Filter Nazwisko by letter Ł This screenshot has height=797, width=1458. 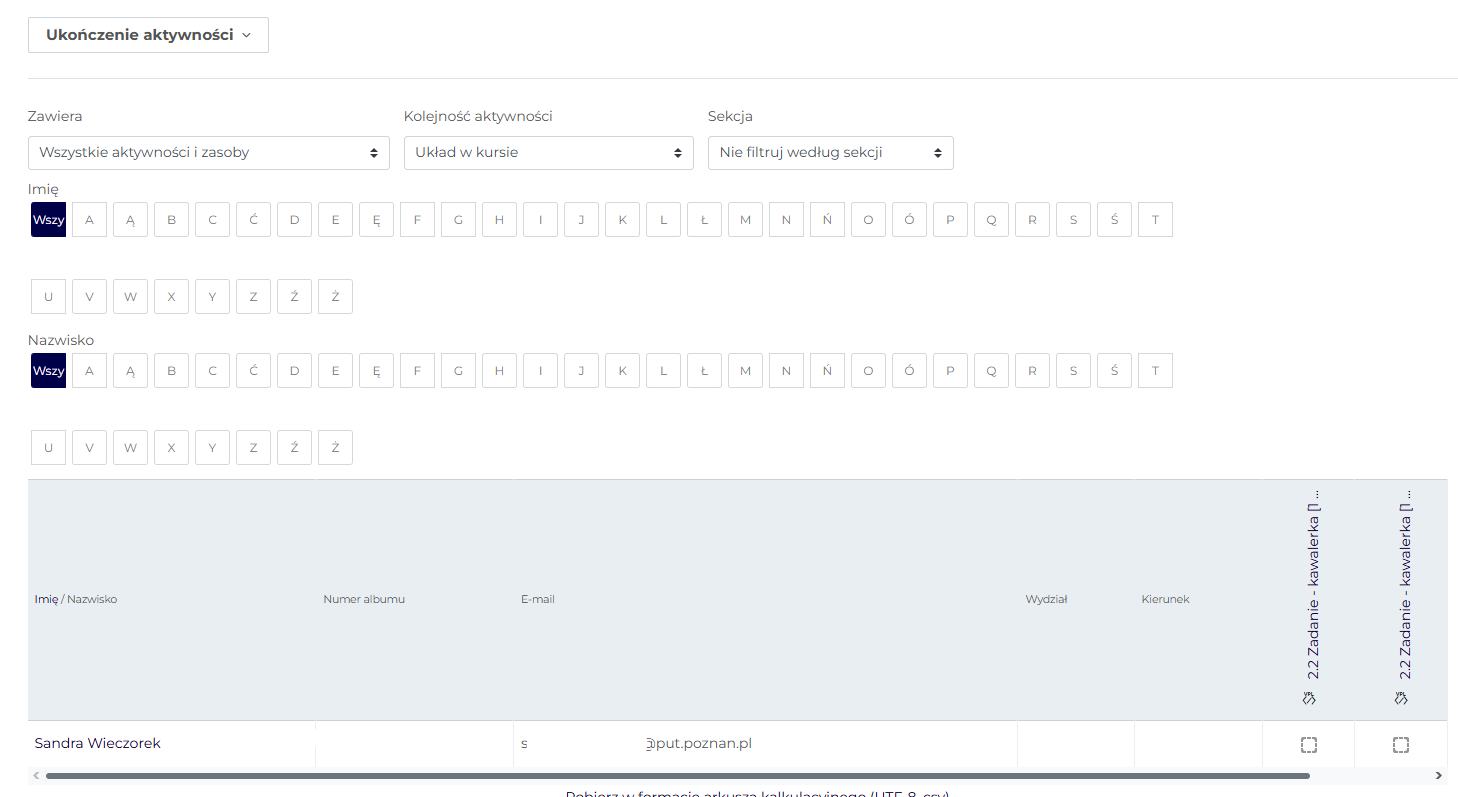tap(704, 370)
